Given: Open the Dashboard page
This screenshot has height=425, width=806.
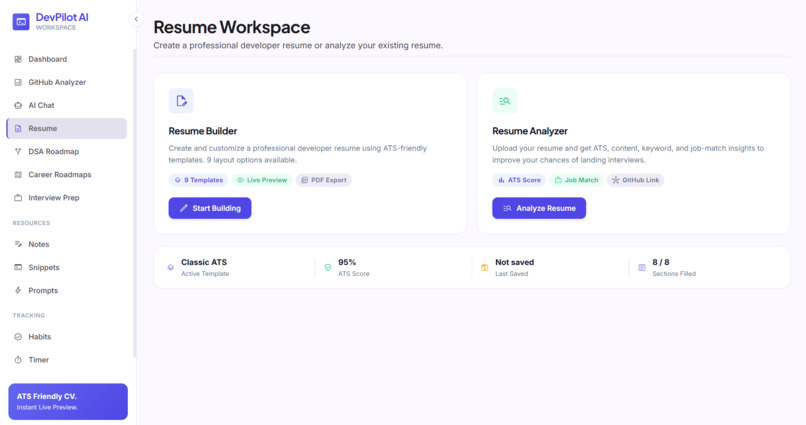Looking at the screenshot, I should pos(67,59).
